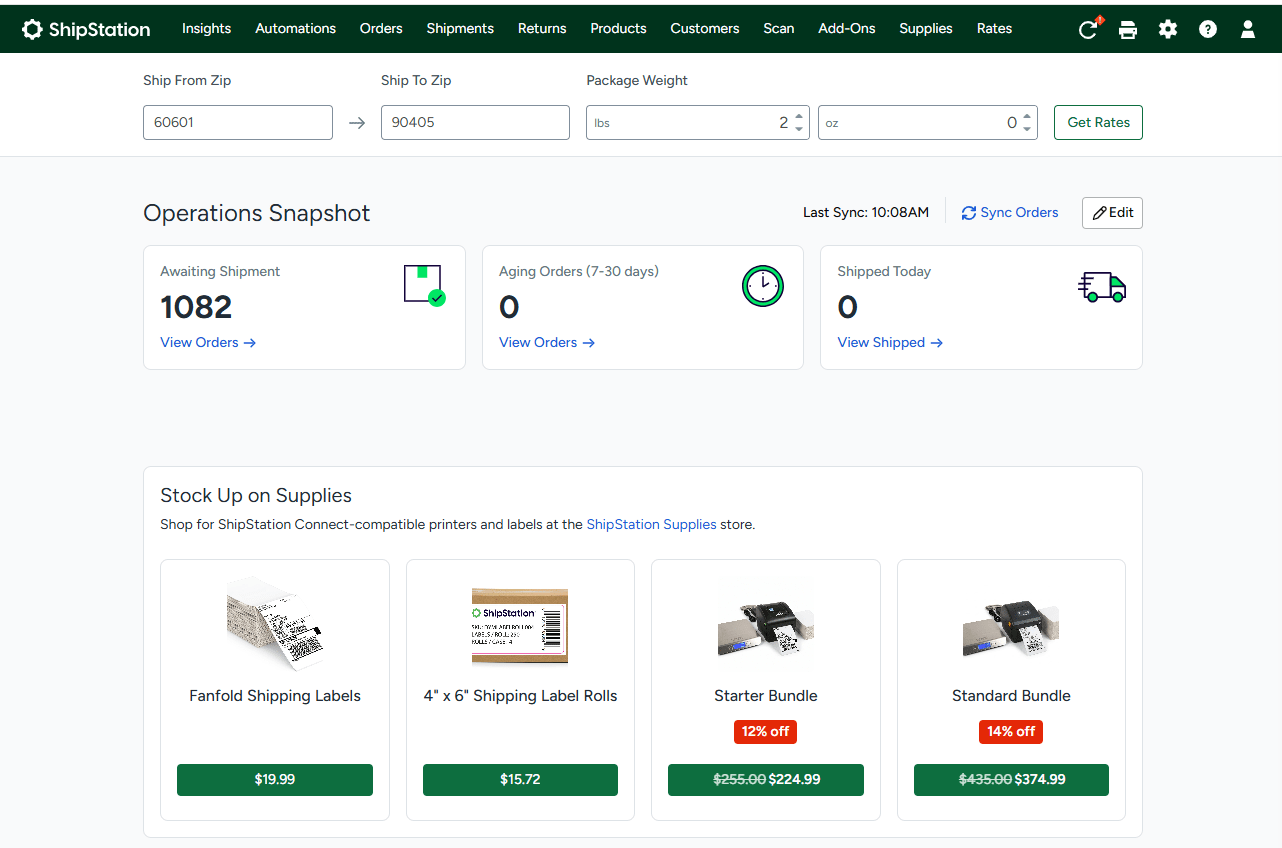Screen dimensions: 1282x848
Task: Decrease the lbs weight with down arrow
Action: [x=799, y=129]
